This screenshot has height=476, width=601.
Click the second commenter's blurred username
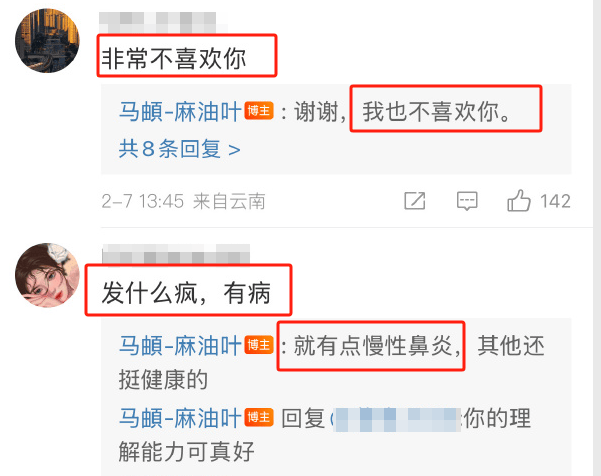tap(176, 254)
